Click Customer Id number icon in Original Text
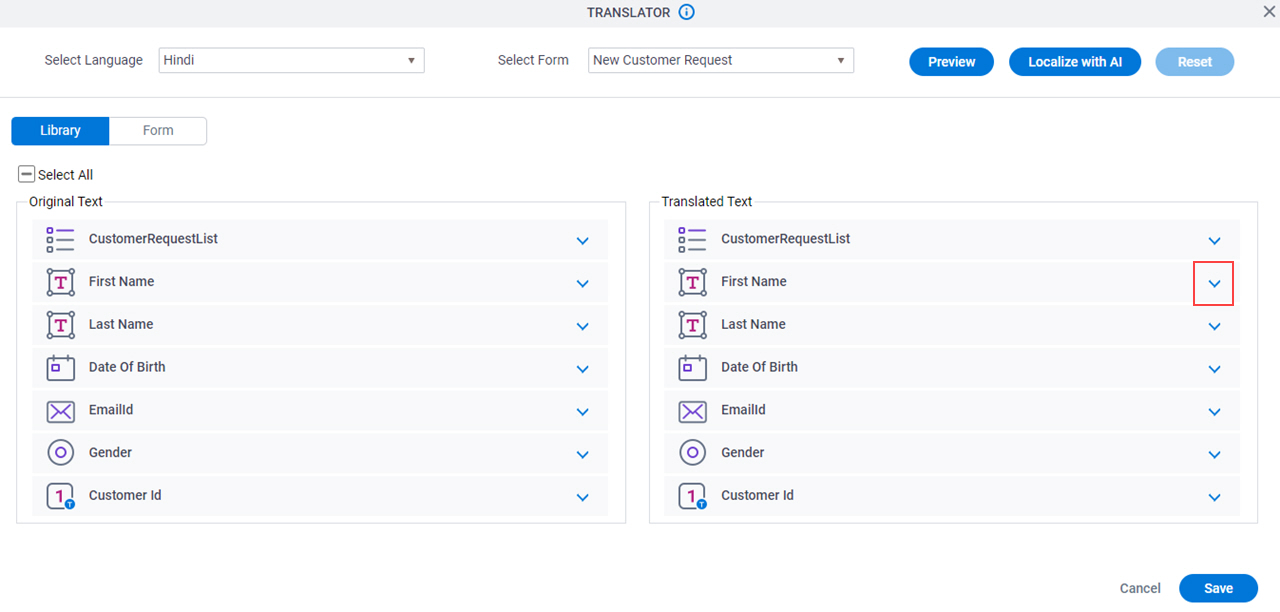This screenshot has width=1280, height=612. point(61,496)
